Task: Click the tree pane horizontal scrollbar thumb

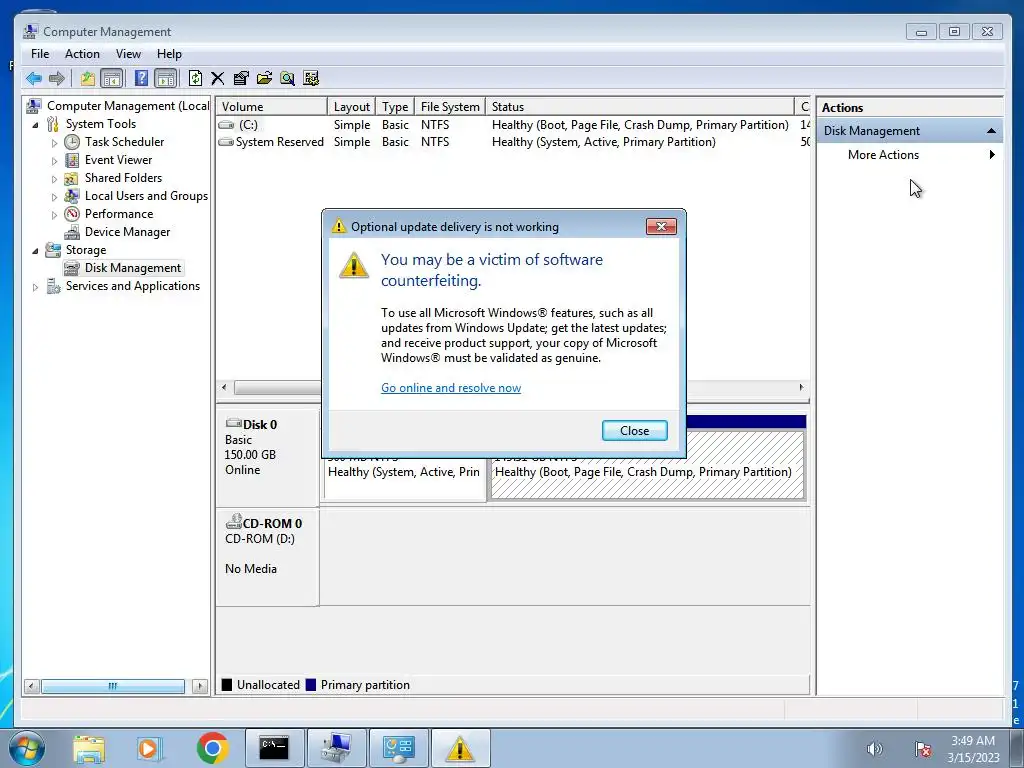Action: pos(112,686)
